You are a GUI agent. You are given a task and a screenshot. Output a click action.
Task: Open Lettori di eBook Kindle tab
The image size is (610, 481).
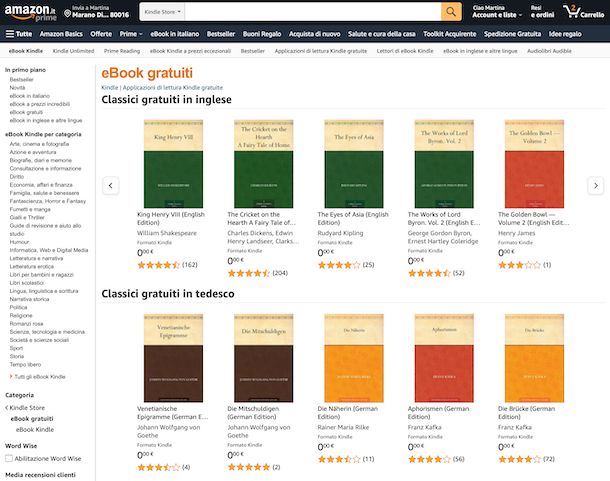click(405, 51)
